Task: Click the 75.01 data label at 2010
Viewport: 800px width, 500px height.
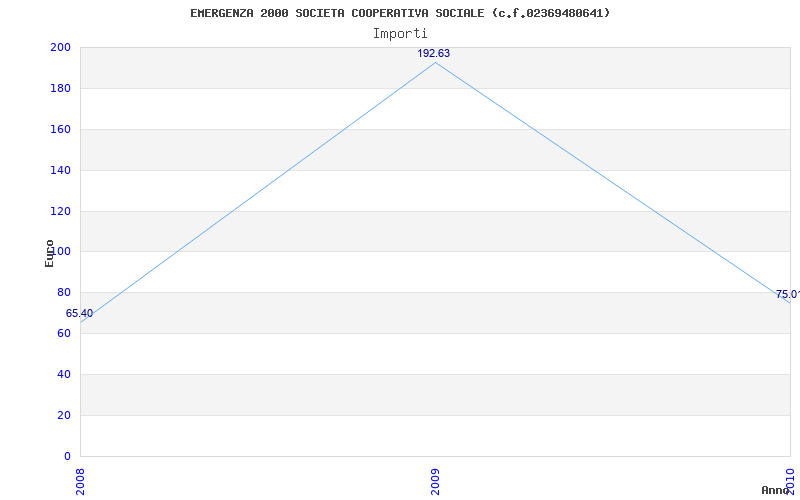Action: (788, 294)
